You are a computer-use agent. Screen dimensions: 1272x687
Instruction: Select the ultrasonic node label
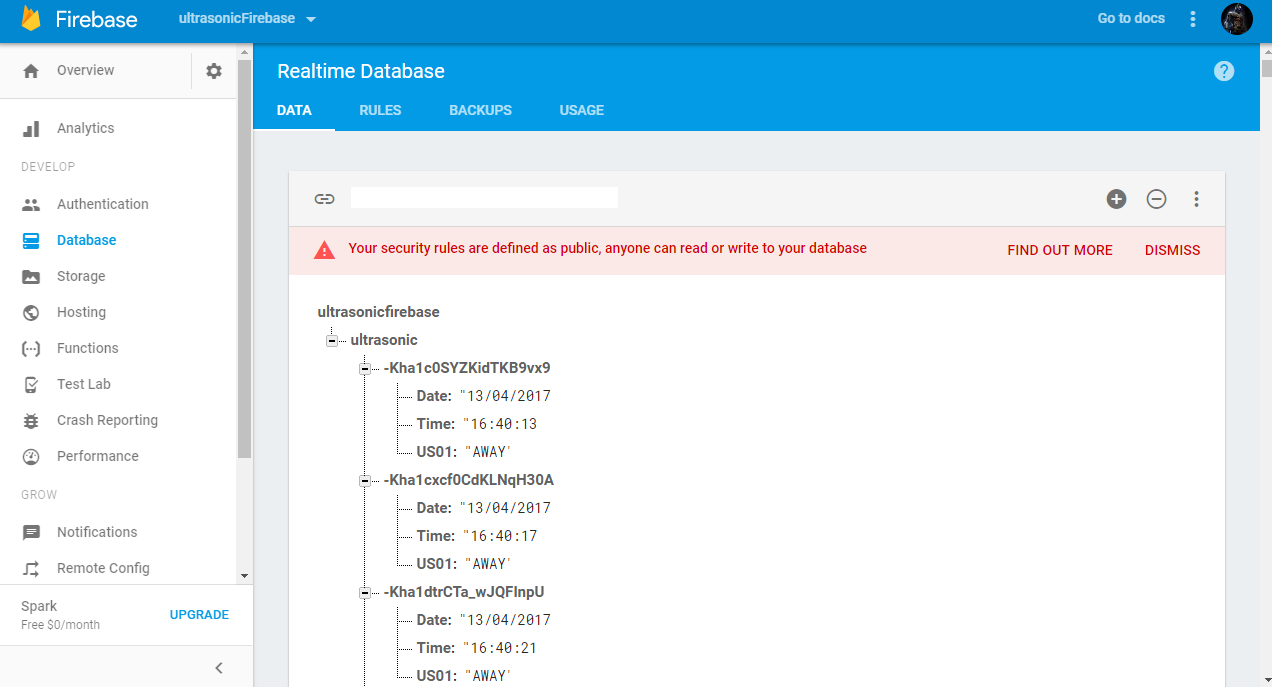coord(384,340)
